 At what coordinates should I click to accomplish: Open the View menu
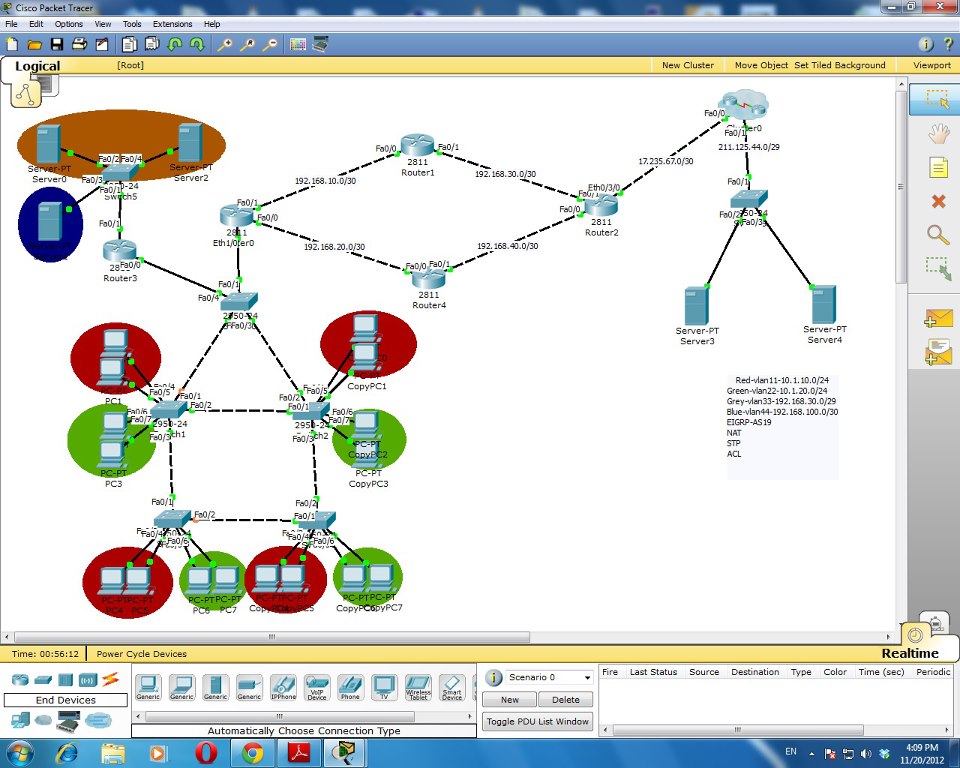[x=103, y=24]
